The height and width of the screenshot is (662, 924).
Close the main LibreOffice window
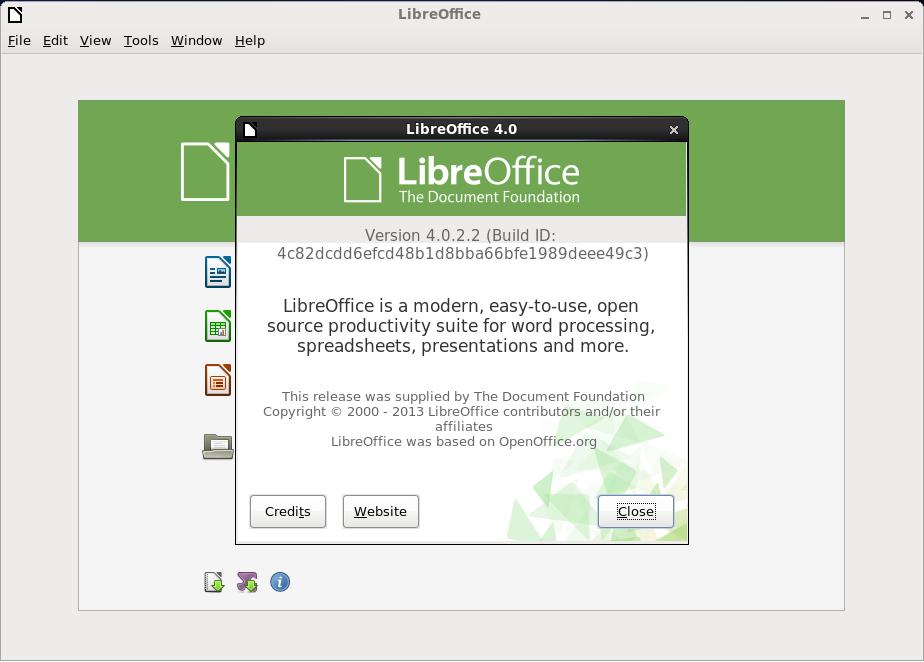pyautogui.click(x=909, y=15)
